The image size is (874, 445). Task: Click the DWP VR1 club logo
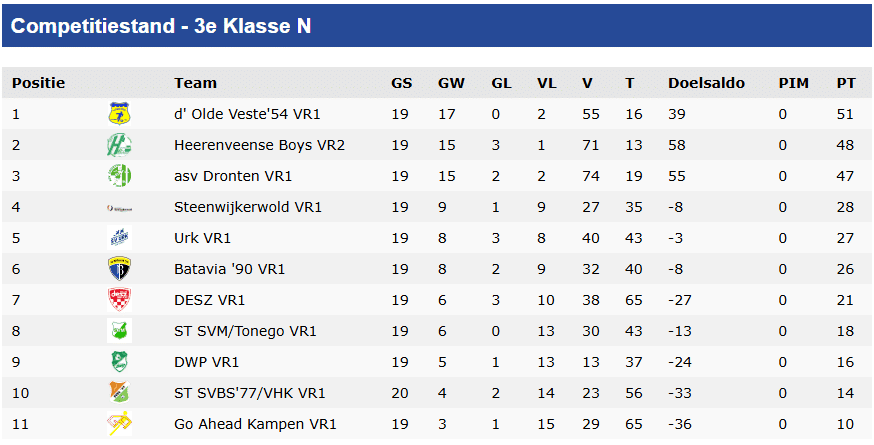click(x=119, y=362)
